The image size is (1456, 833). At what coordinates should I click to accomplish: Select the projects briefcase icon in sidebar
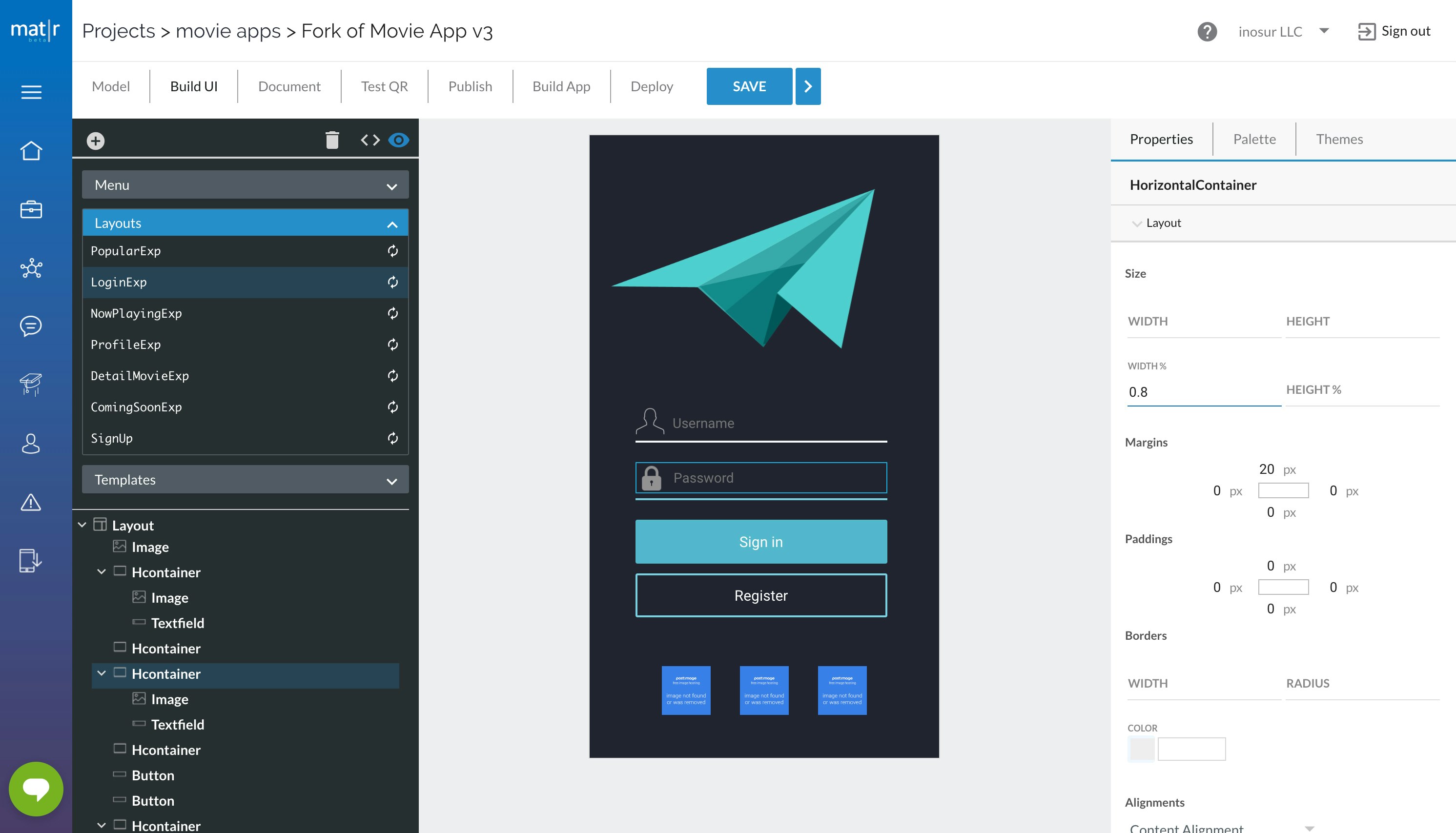click(31, 209)
